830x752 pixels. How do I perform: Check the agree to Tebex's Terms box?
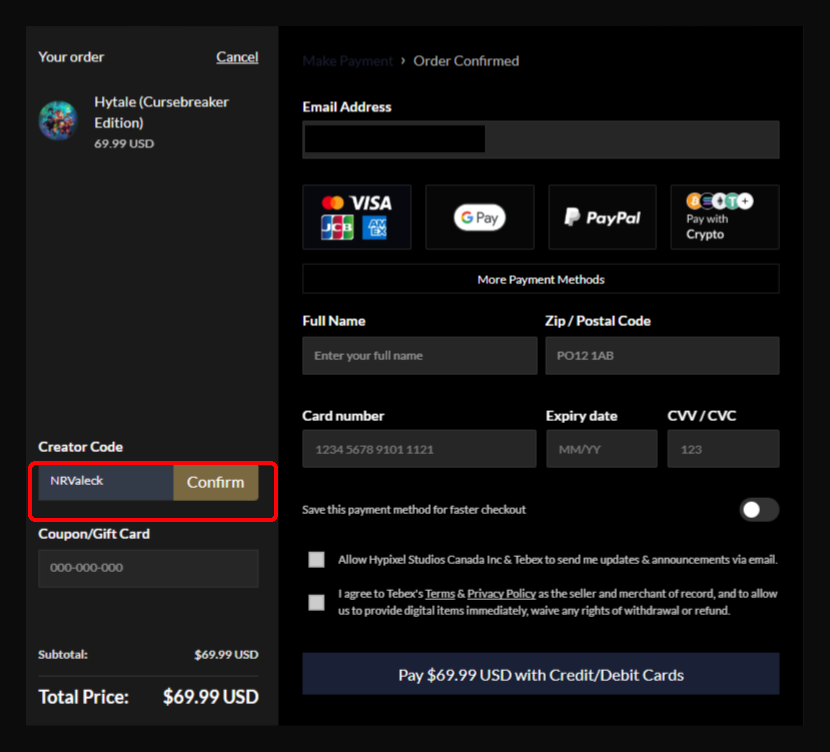click(x=317, y=602)
